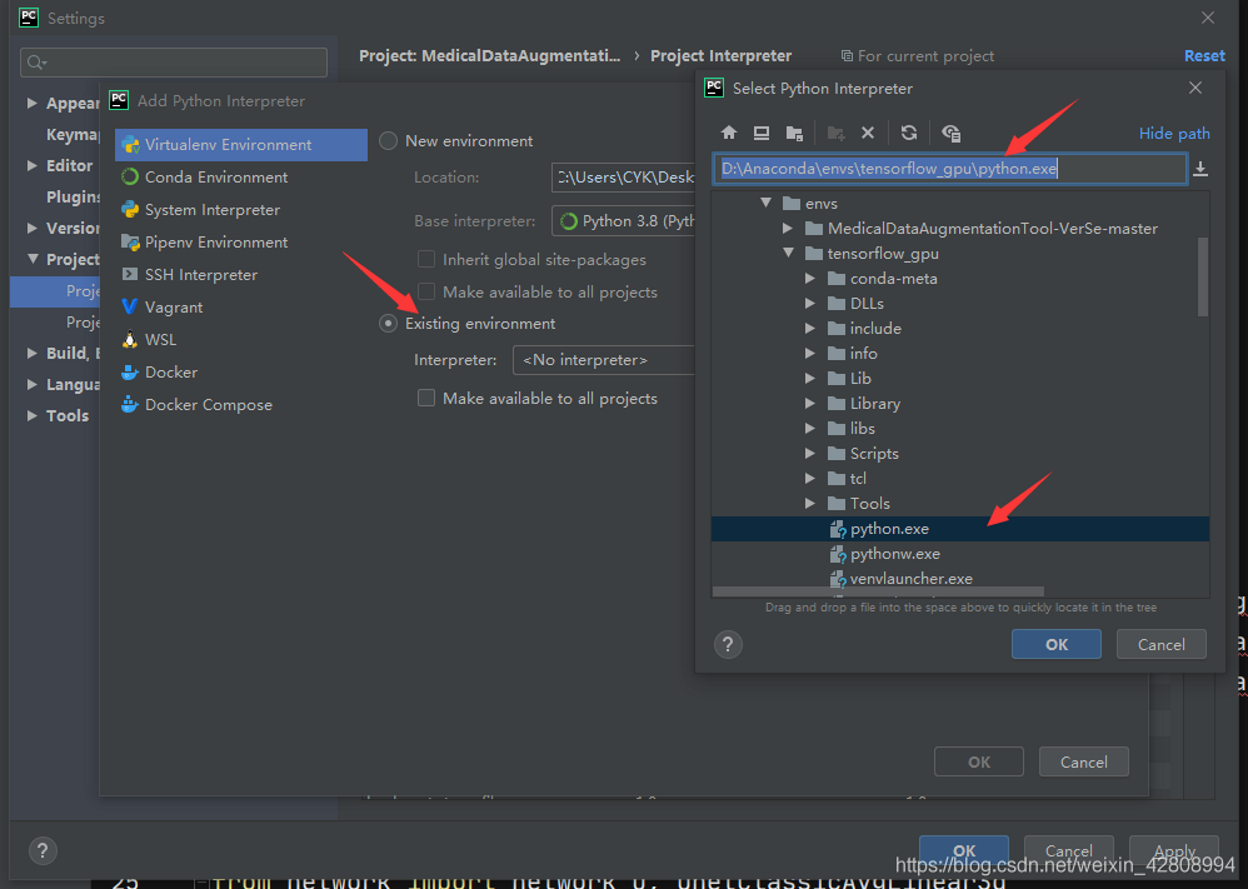The image size is (1248, 889).
Task: Click vertical scrollbar of file tree
Action: [x=1202, y=276]
